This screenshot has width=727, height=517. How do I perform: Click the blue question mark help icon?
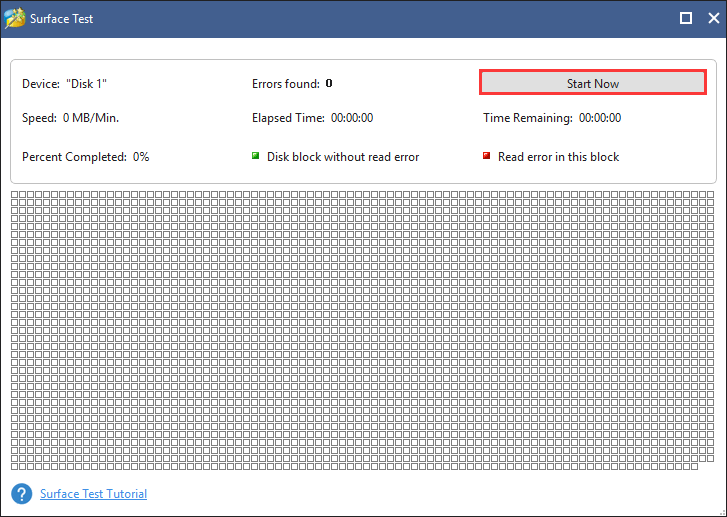pyautogui.click(x=22, y=494)
